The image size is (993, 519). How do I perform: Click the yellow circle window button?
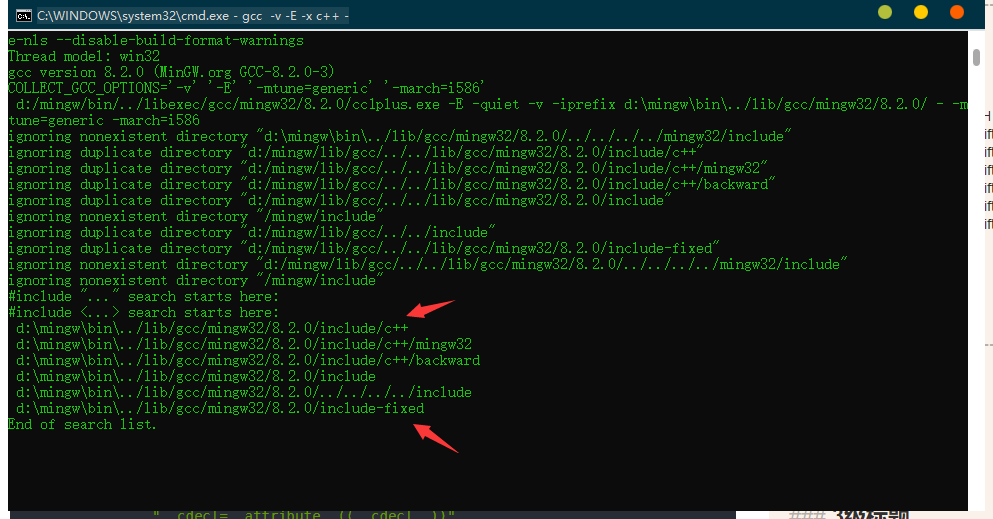click(921, 12)
